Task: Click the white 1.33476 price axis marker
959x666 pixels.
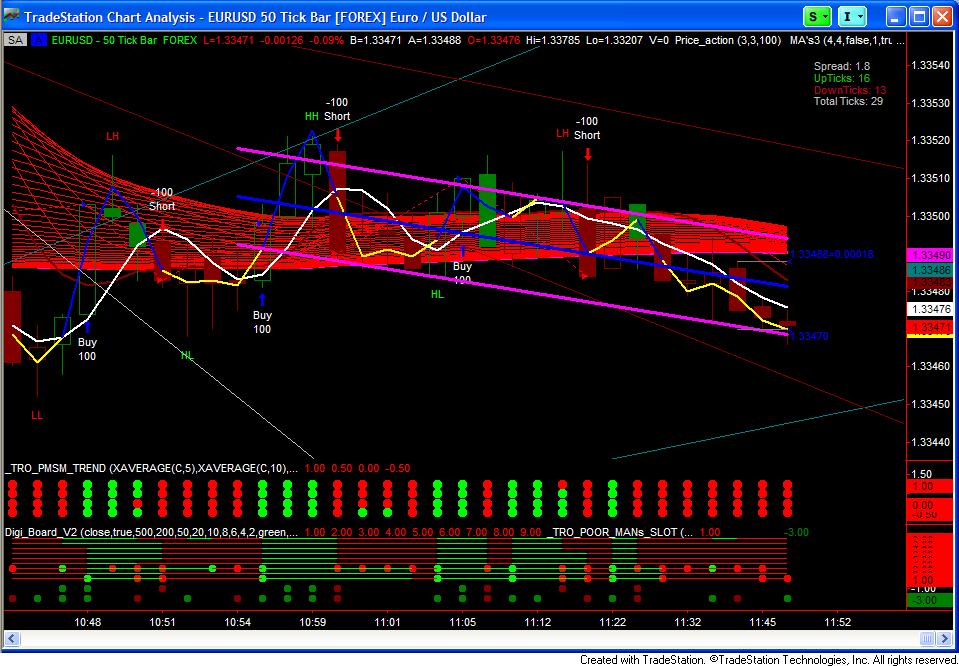Action: 930,309
